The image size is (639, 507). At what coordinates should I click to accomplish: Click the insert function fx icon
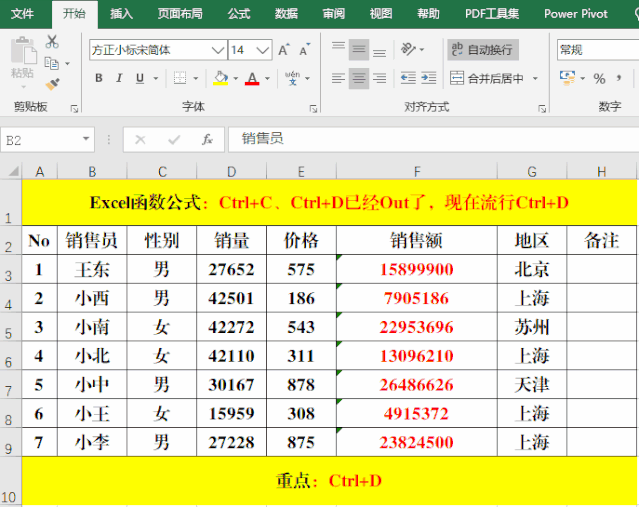coord(207,140)
